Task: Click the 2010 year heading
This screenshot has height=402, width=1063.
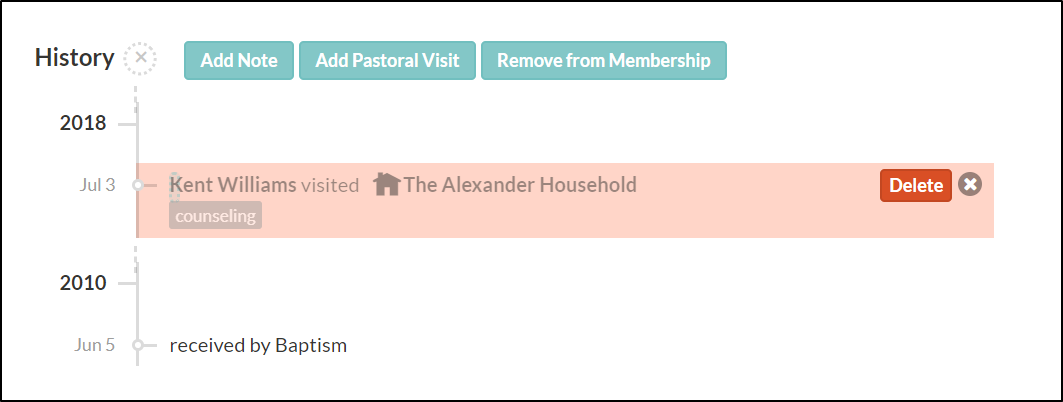Action: (83, 283)
